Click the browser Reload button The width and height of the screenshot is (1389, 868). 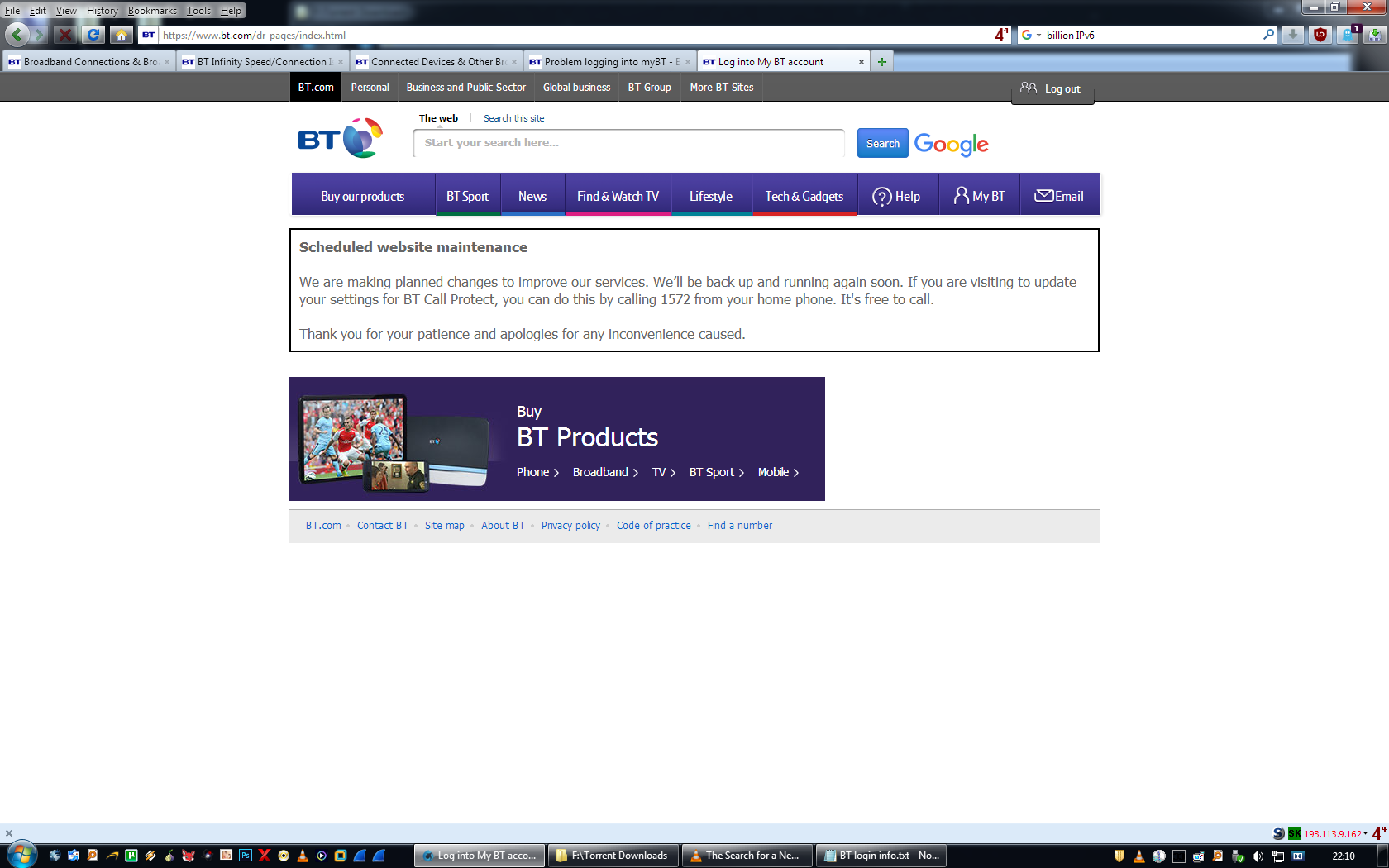pyautogui.click(x=93, y=35)
